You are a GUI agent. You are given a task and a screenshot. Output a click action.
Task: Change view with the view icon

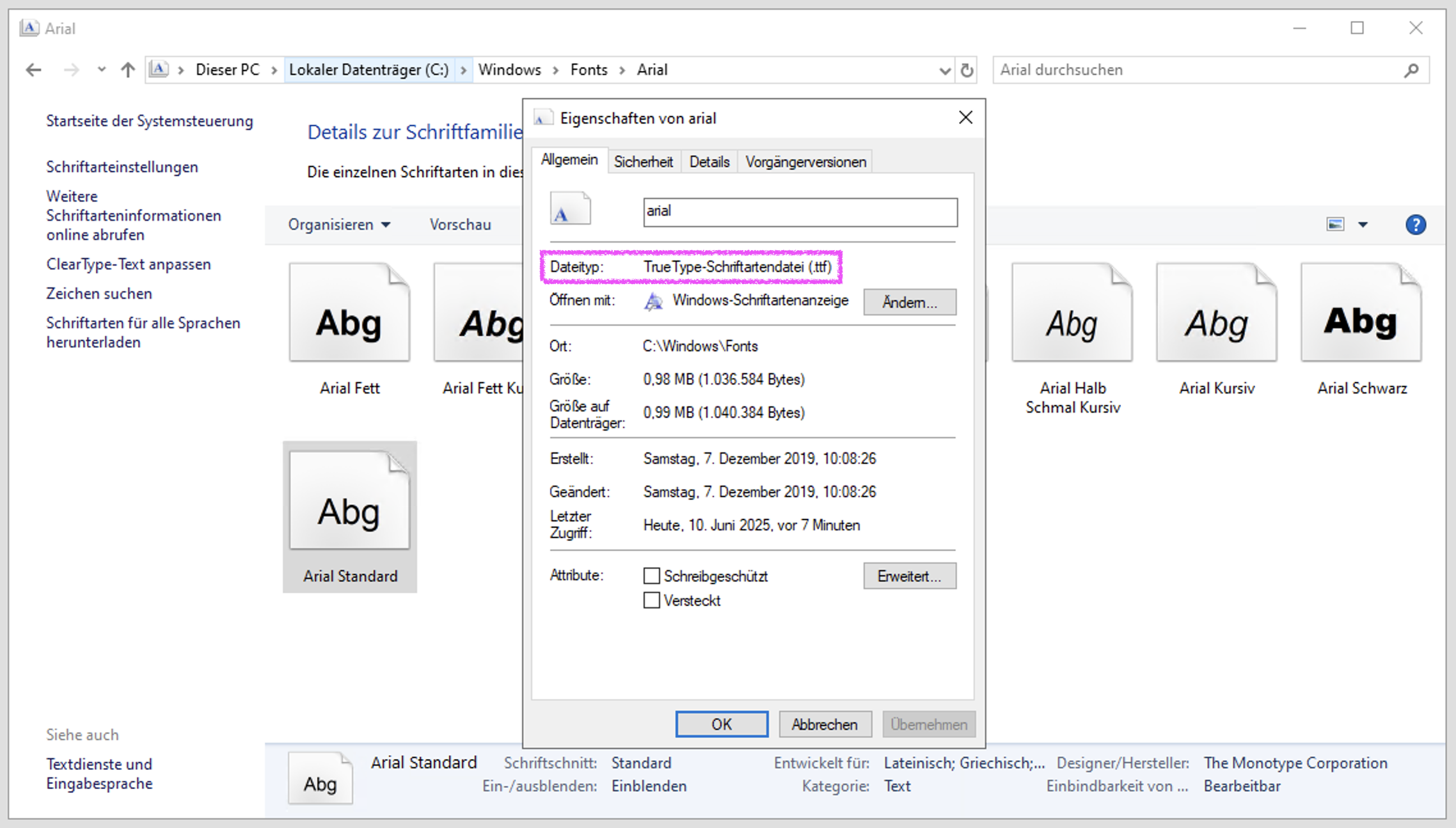coord(1335,225)
